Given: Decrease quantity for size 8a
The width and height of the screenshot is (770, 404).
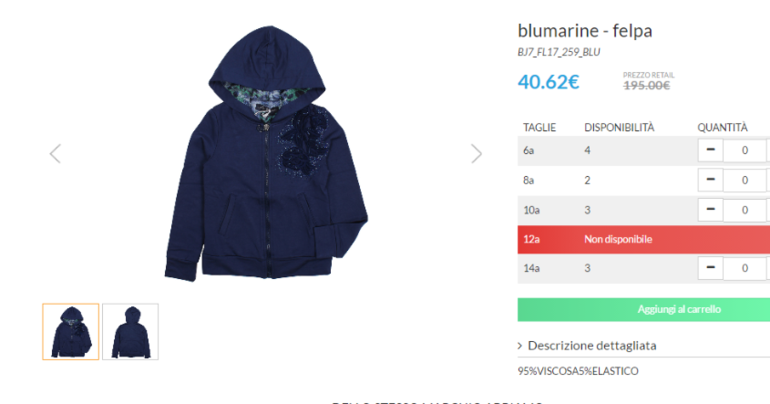Looking at the screenshot, I should point(710,180).
